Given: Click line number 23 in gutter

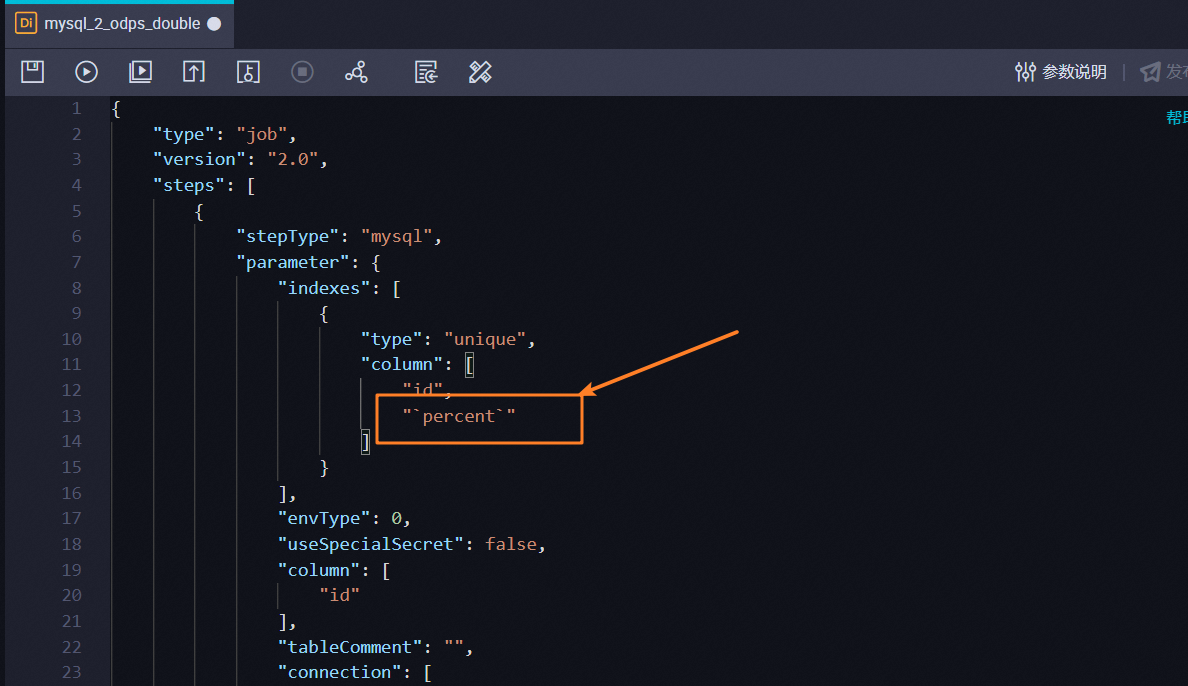Looking at the screenshot, I should point(71,672).
